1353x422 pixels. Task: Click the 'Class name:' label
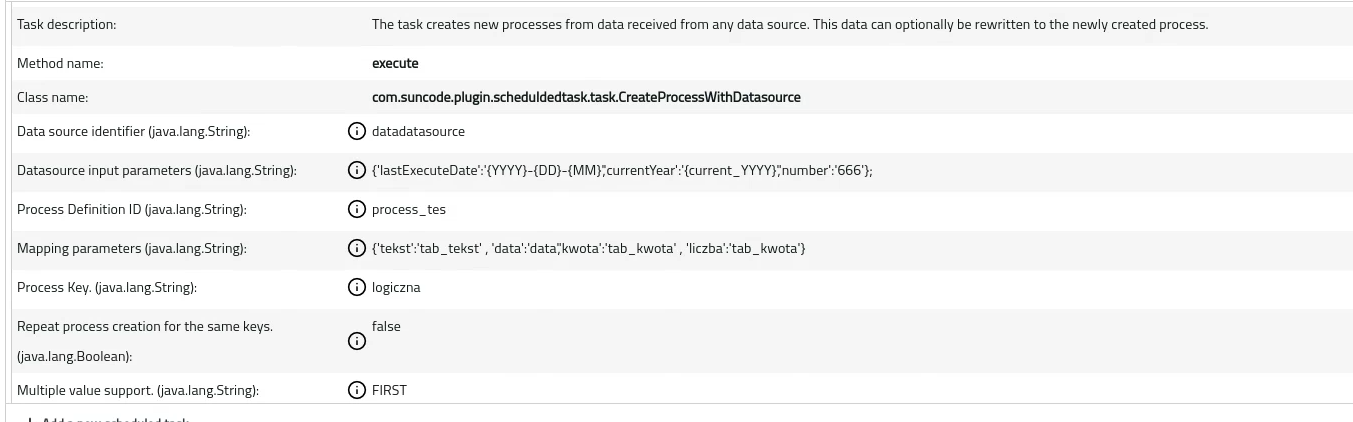coord(52,97)
